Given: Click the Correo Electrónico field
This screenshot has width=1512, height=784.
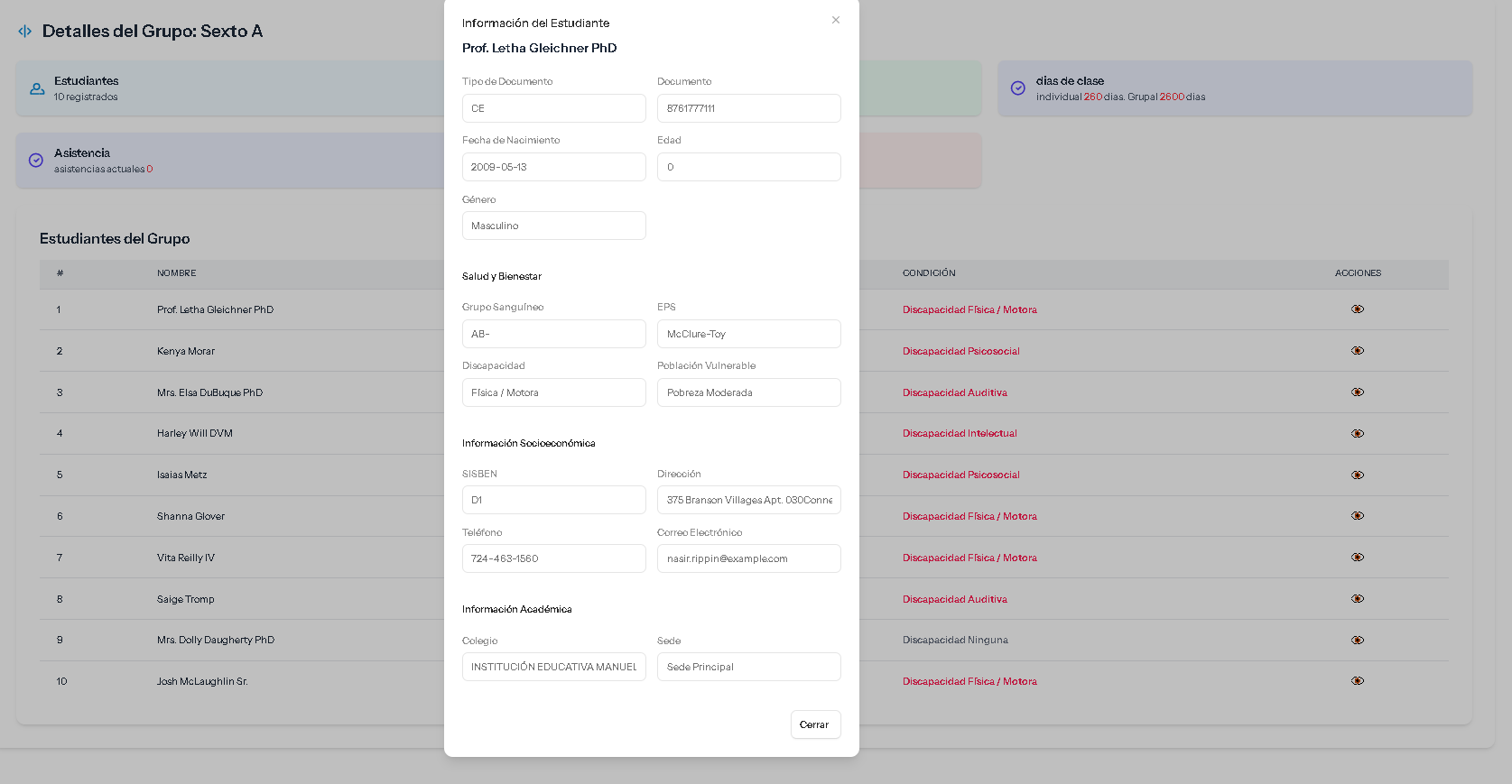Looking at the screenshot, I should click(748, 558).
